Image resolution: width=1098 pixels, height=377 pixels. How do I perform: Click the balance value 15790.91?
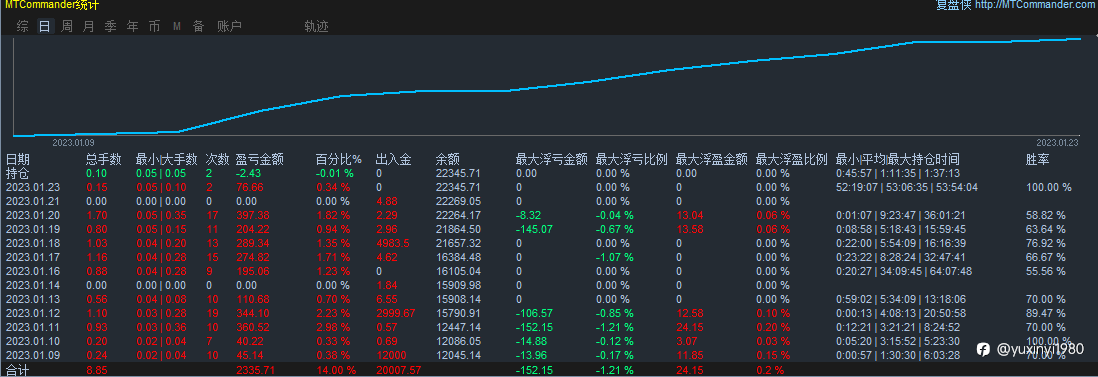pos(458,313)
